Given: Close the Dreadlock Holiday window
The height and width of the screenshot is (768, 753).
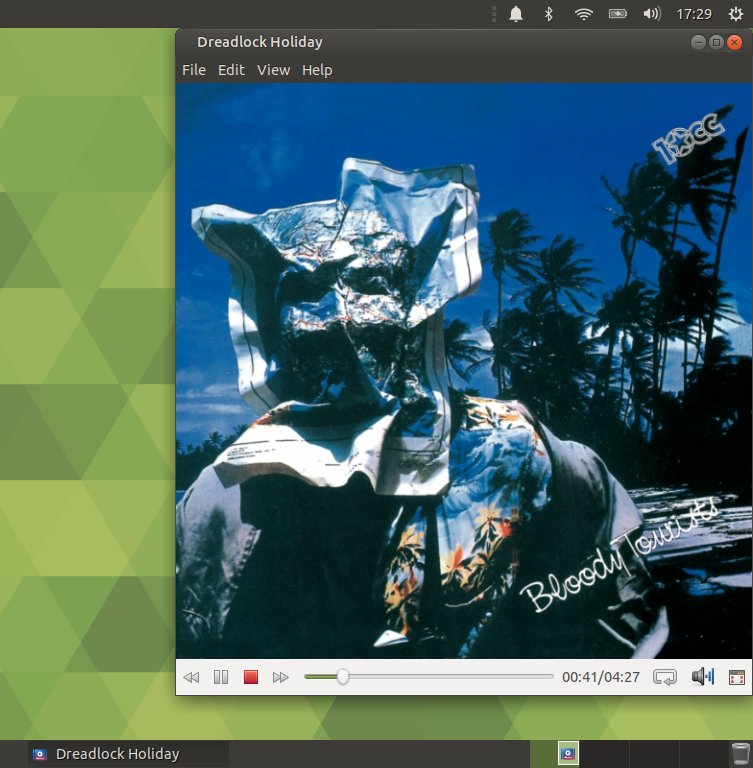Looking at the screenshot, I should (x=734, y=43).
